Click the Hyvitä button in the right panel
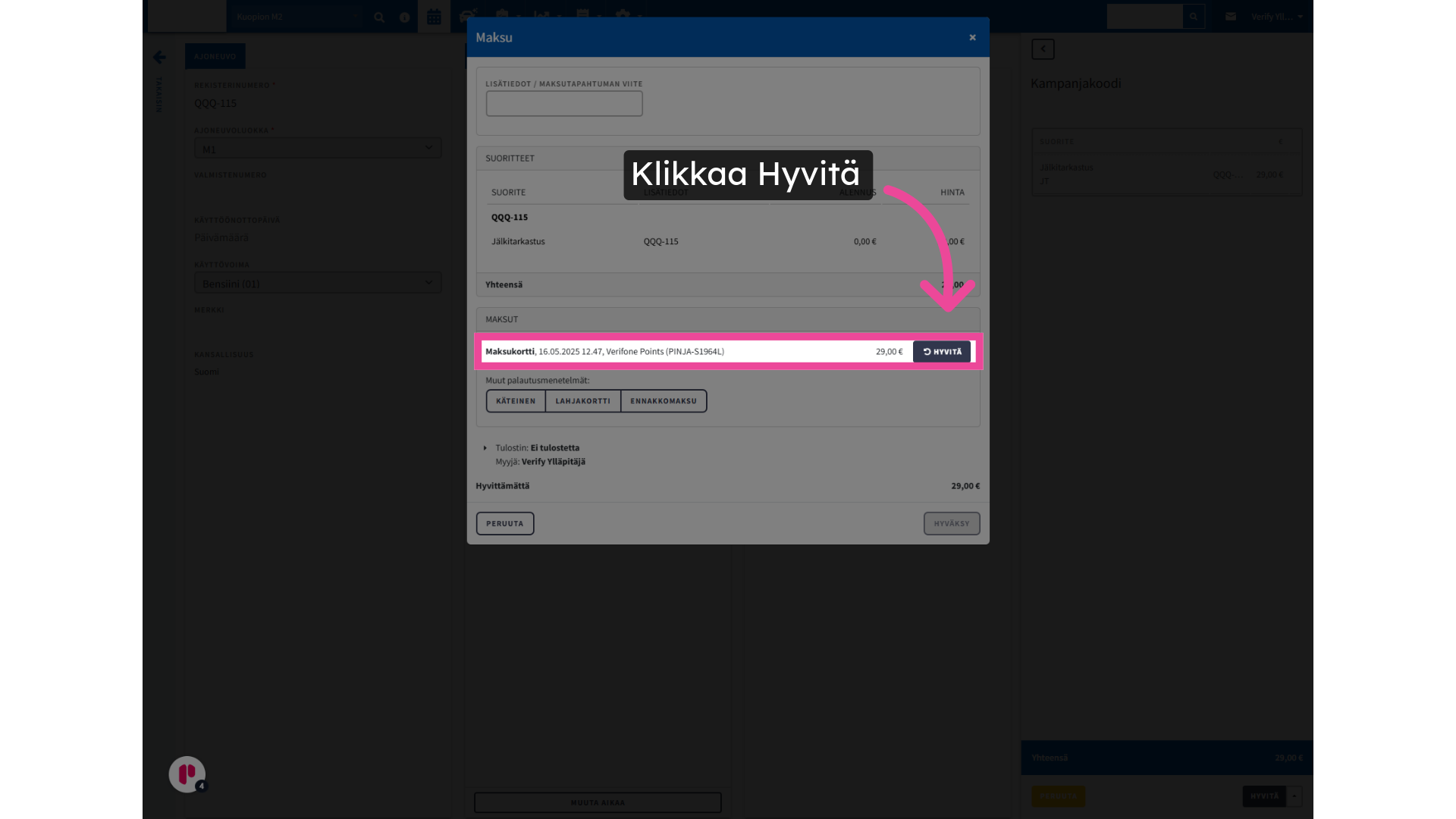This screenshot has height=819, width=1456. (x=1264, y=796)
